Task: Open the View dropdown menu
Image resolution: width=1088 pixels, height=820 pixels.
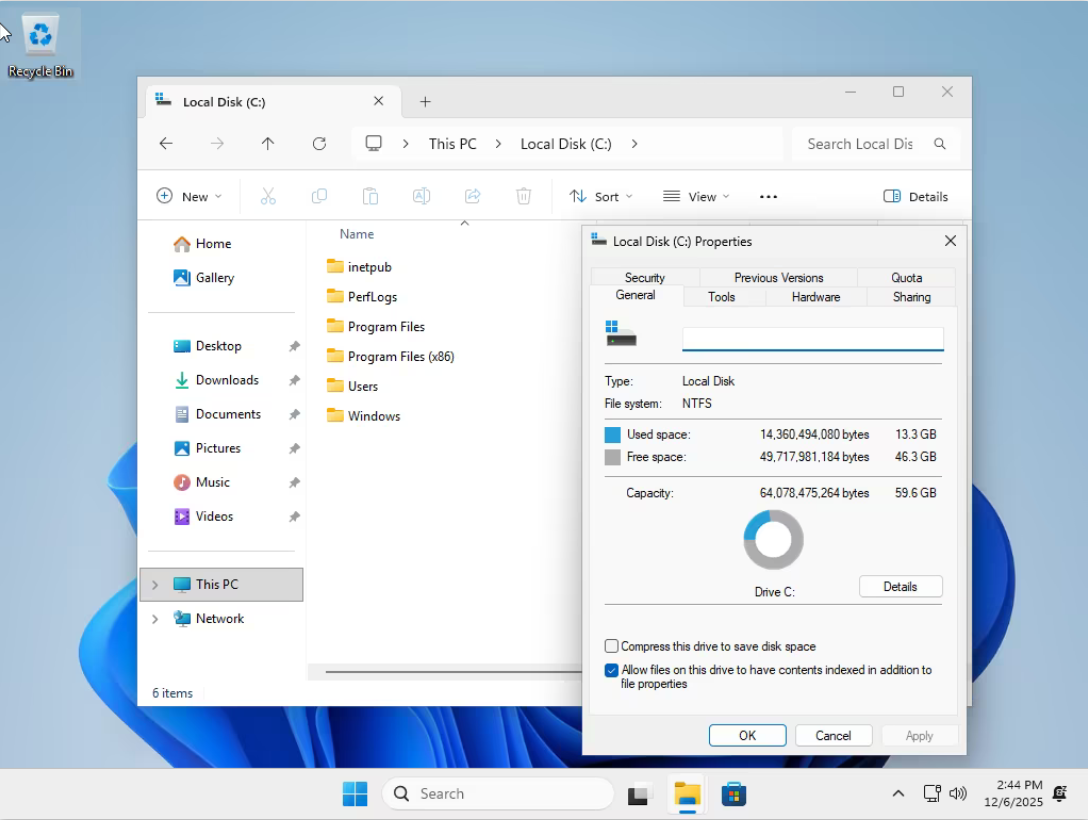Action: click(696, 197)
